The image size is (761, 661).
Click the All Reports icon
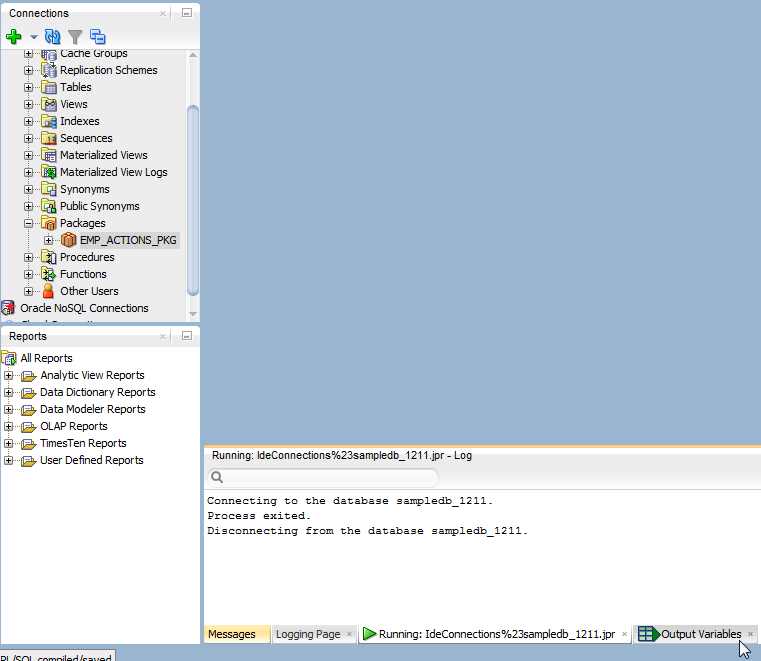(x=9, y=358)
